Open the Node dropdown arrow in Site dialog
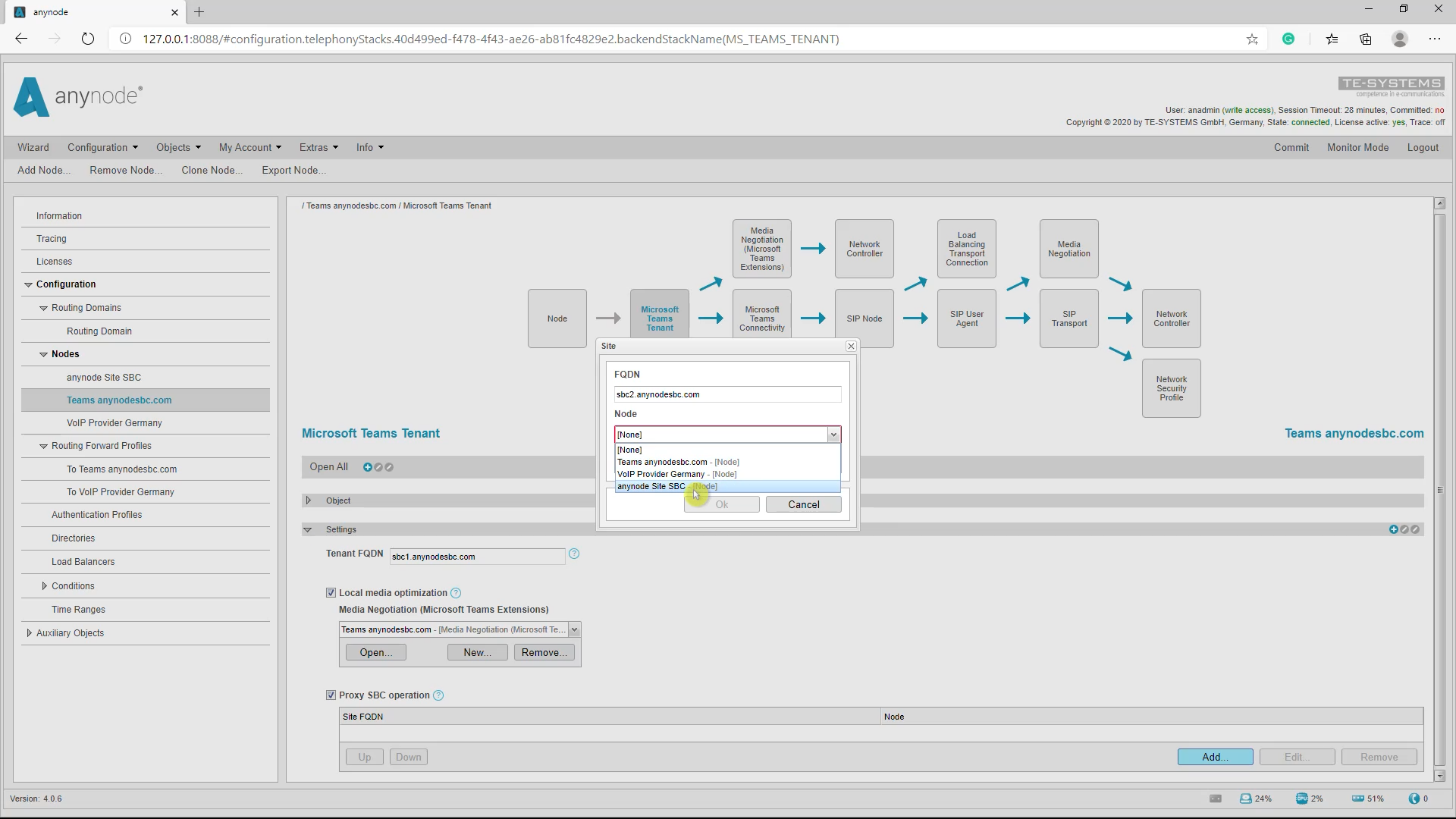This screenshot has width=1456, height=819. click(x=833, y=435)
